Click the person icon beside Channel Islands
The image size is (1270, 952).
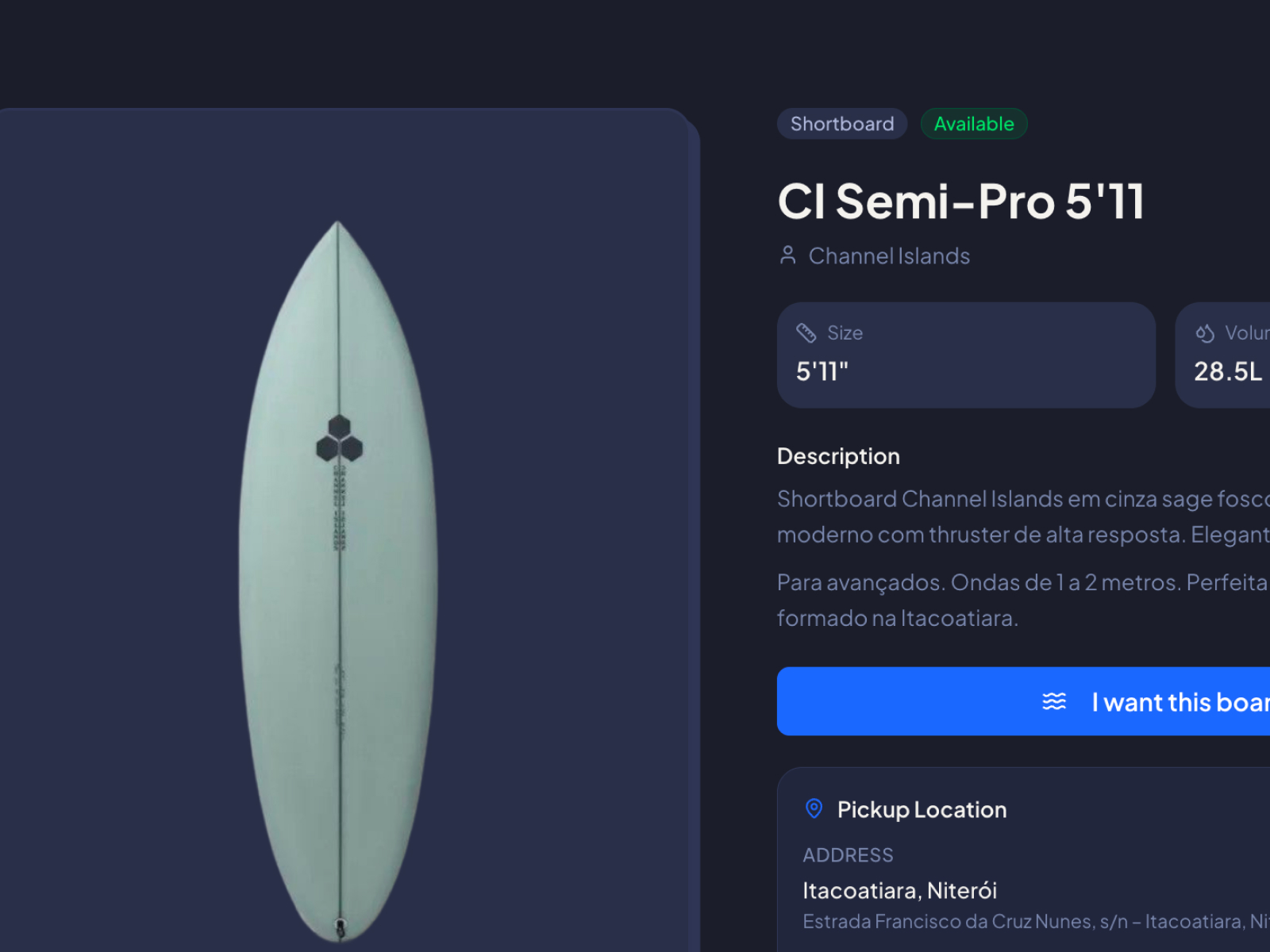pyautogui.click(x=787, y=255)
